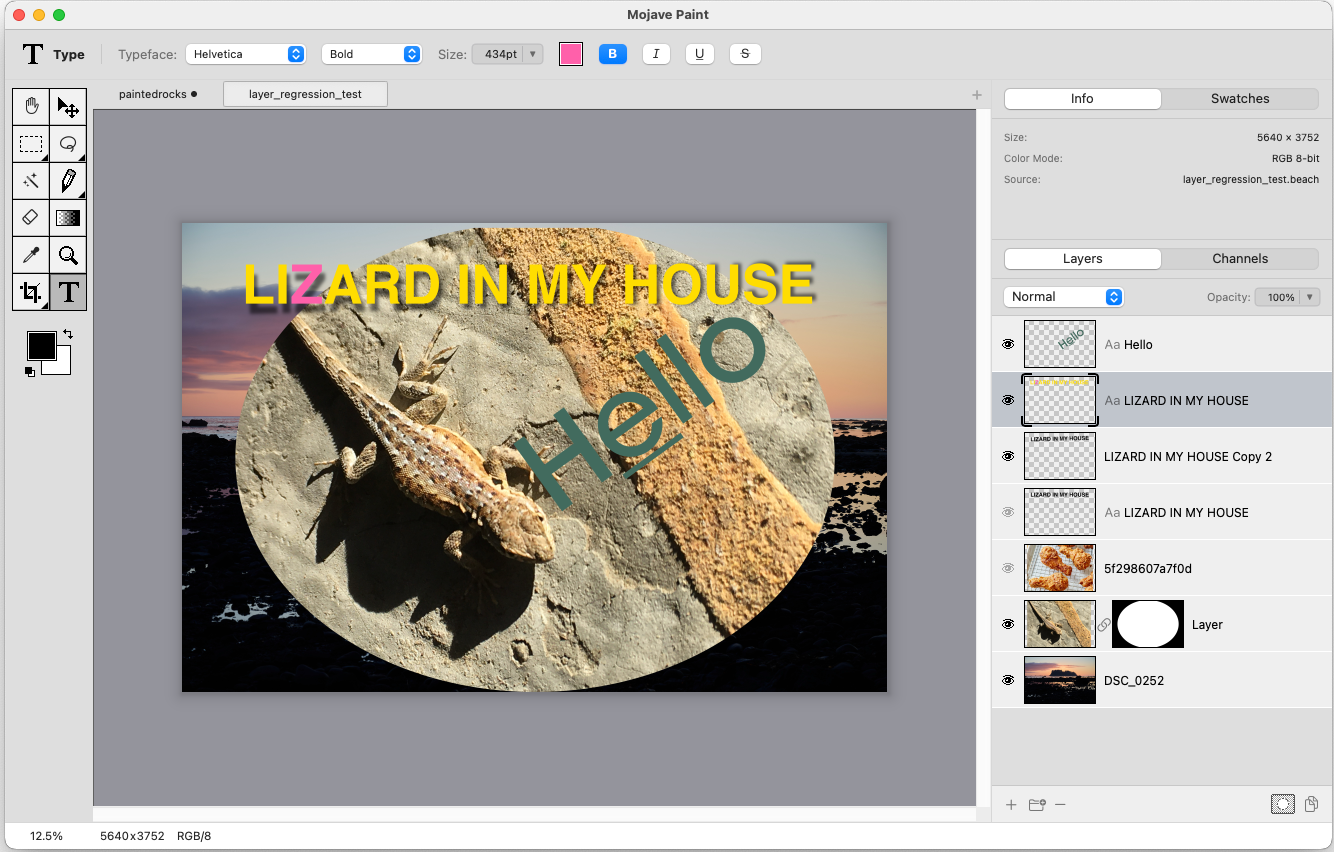The image size is (1334, 852).
Task: Choose the Eraser tool
Action: pos(31,217)
